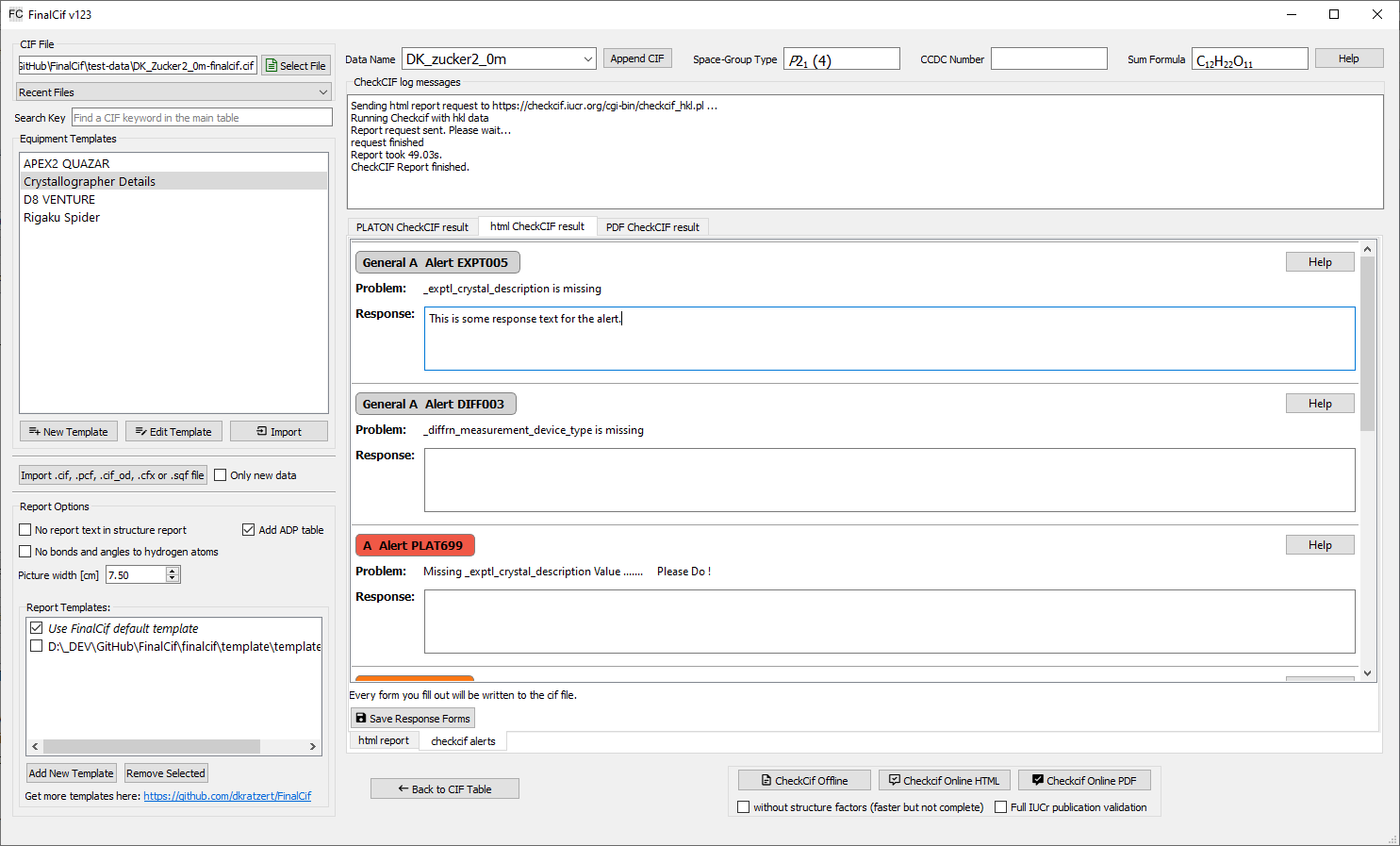Switch to PLATON CheckCIF result tab
The height and width of the screenshot is (846, 1400).
pos(412,227)
